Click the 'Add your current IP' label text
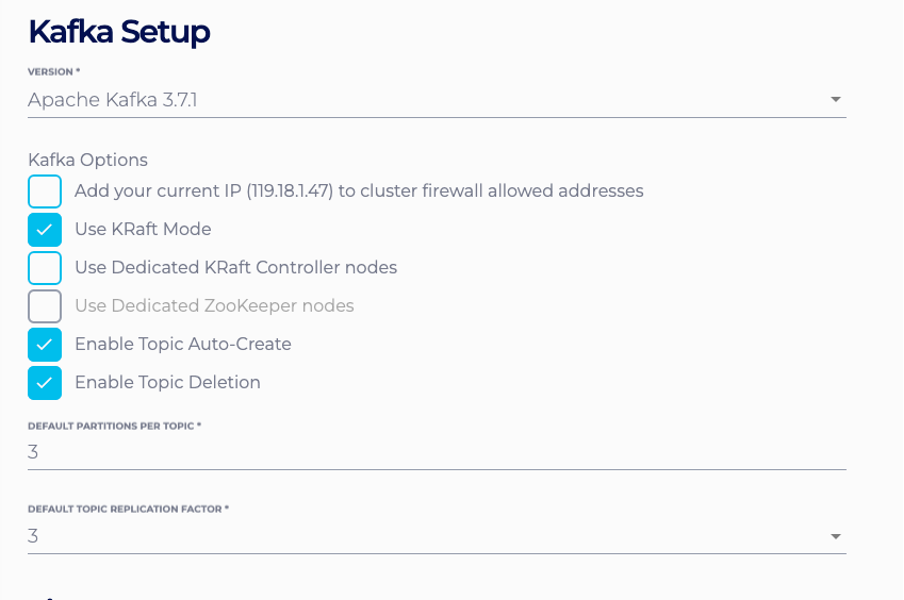Image resolution: width=904 pixels, height=600 pixels. [x=358, y=191]
